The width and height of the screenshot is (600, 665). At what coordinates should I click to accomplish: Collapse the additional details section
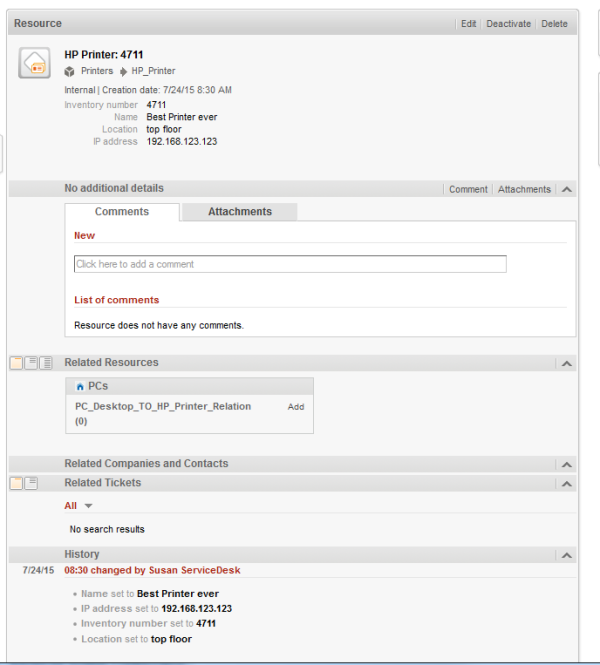tap(566, 189)
